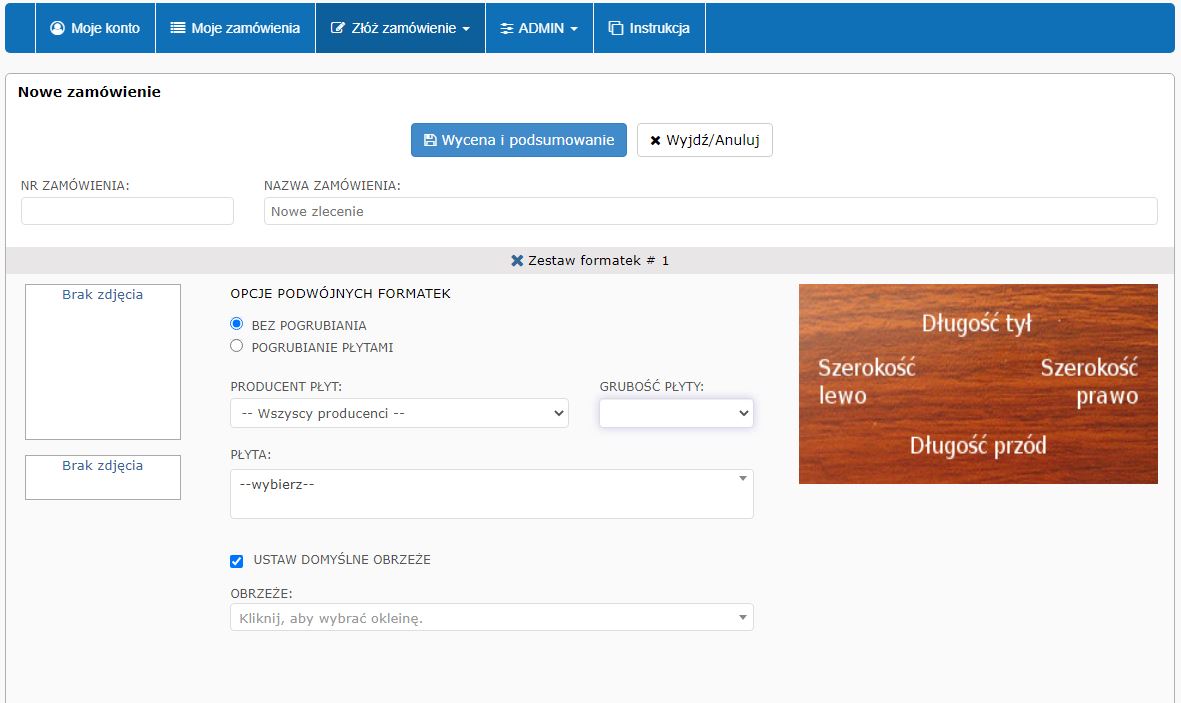
Task: Click the NR ZAMÓWIENIA input field
Action: pyautogui.click(x=127, y=211)
